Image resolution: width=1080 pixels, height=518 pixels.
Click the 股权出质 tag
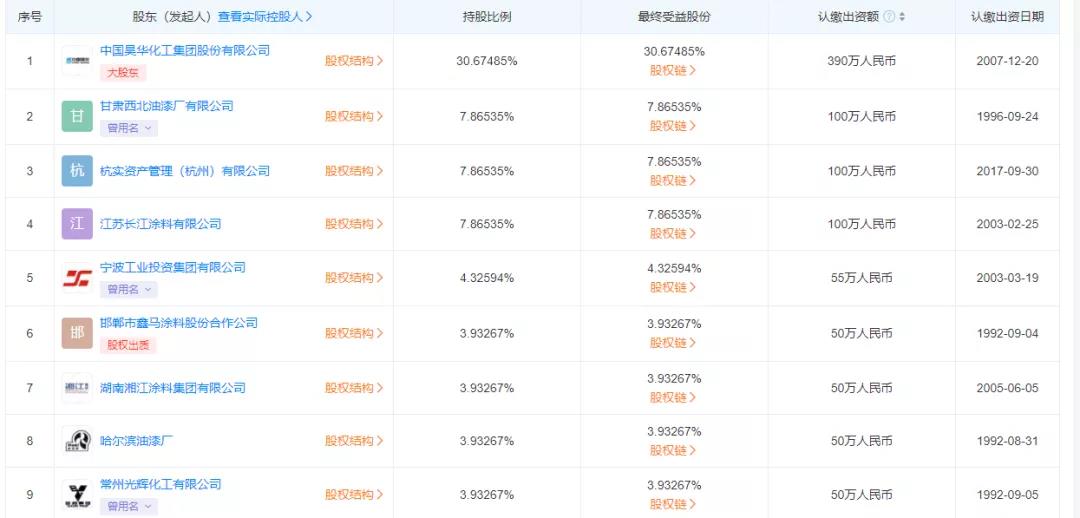point(128,345)
